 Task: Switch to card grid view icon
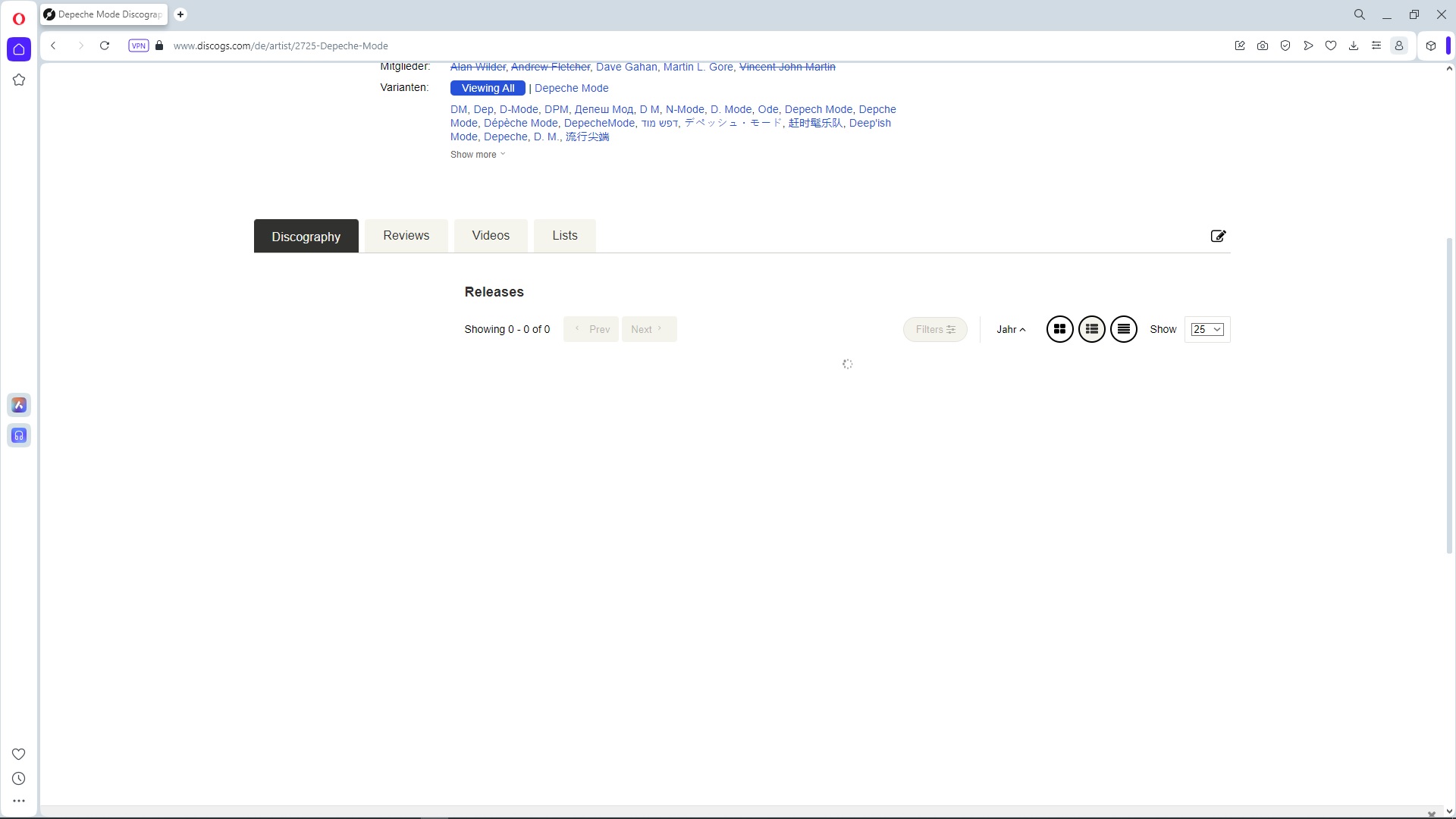1059,329
